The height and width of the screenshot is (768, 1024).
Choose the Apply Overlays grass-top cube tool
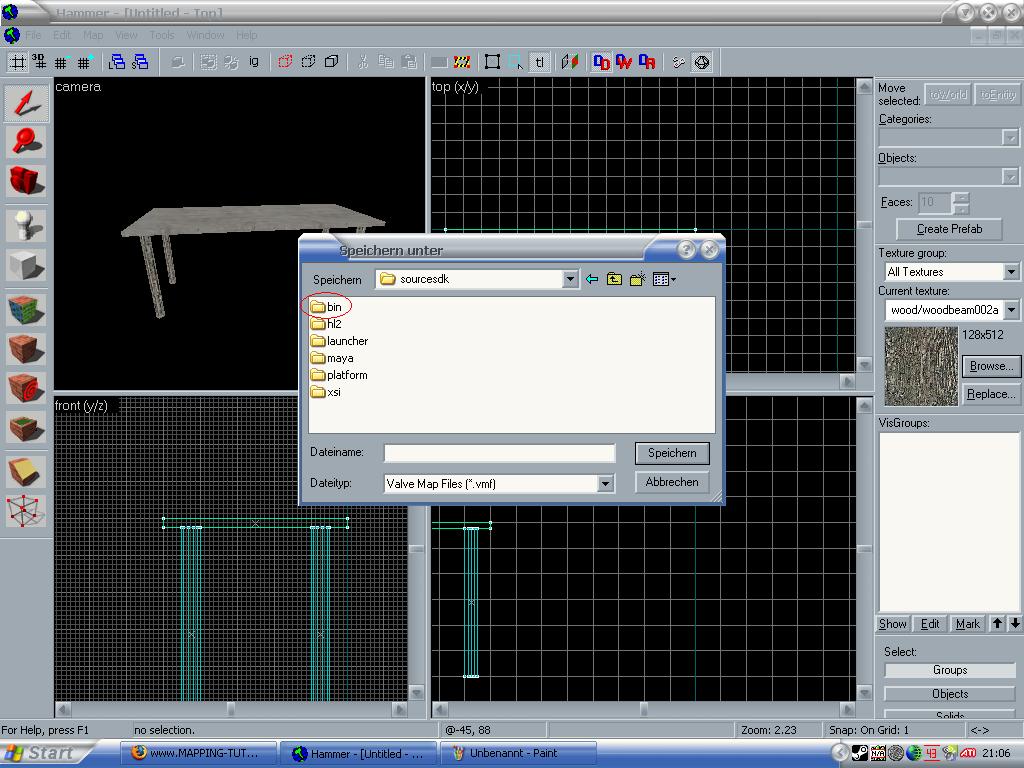coord(26,427)
